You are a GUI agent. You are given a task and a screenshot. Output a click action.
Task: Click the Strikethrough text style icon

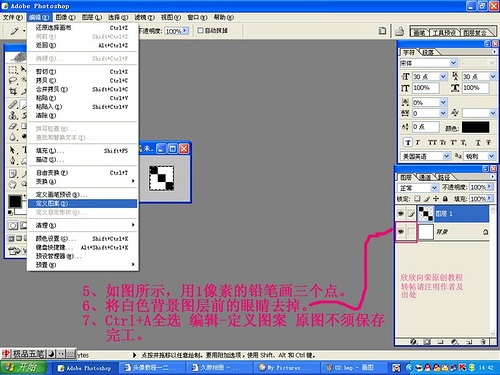(x=488, y=143)
